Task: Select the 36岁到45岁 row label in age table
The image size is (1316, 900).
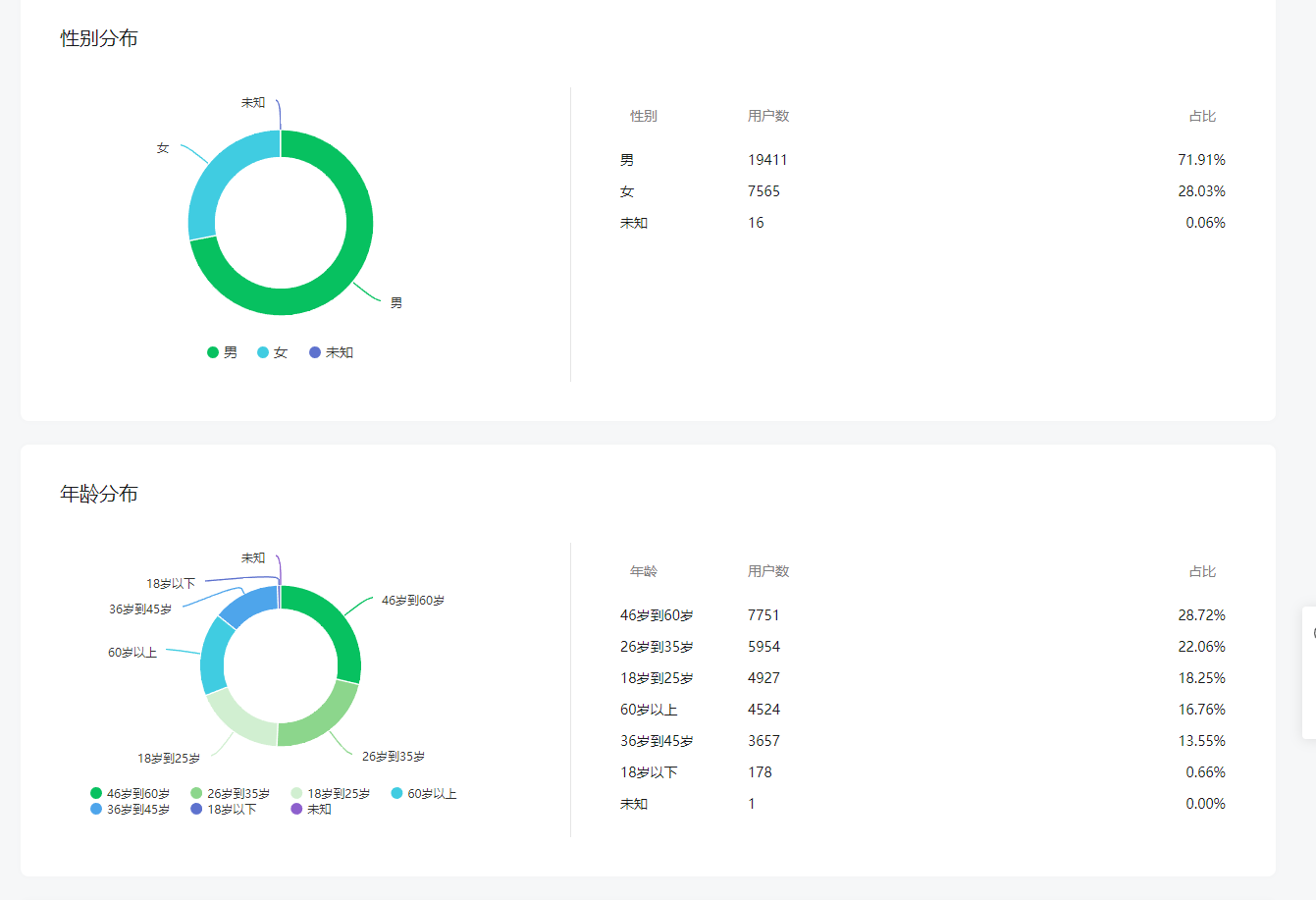Action: pos(657,741)
